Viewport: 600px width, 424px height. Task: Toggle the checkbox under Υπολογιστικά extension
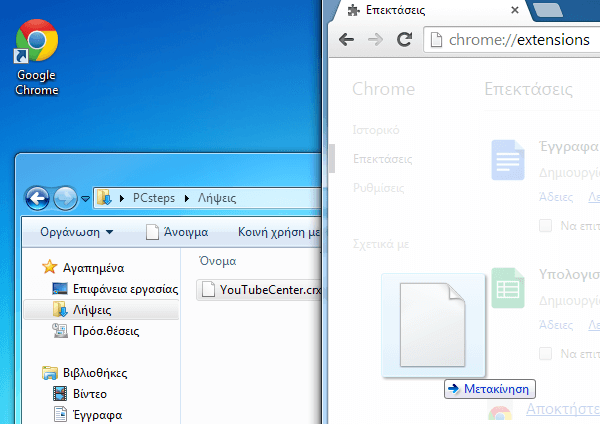tap(545, 354)
